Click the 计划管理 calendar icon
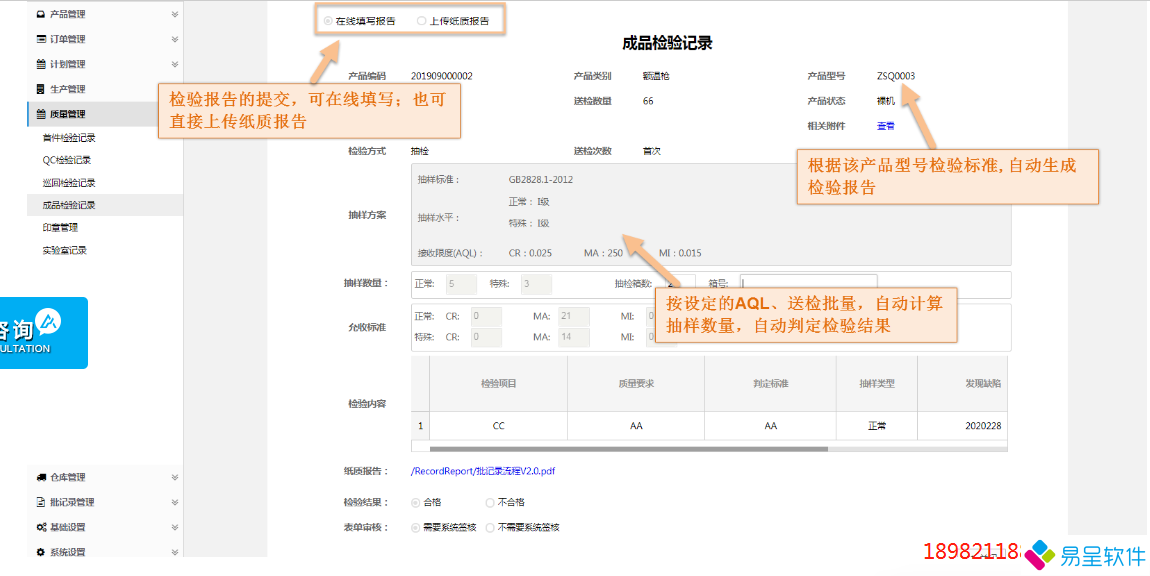 (x=40, y=65)
